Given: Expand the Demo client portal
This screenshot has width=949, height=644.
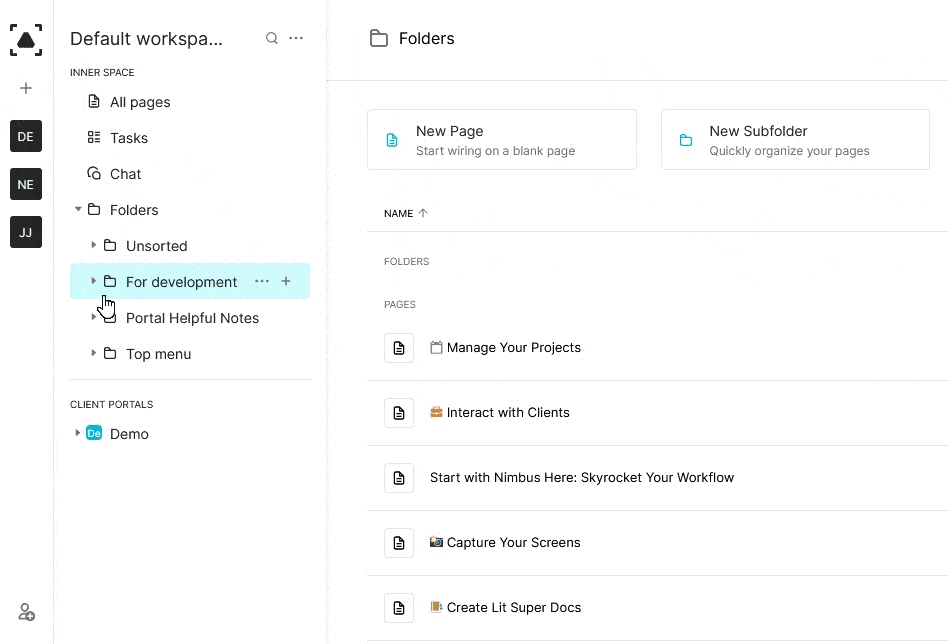Looking at the screenshot, I should [x=78, y=433].
